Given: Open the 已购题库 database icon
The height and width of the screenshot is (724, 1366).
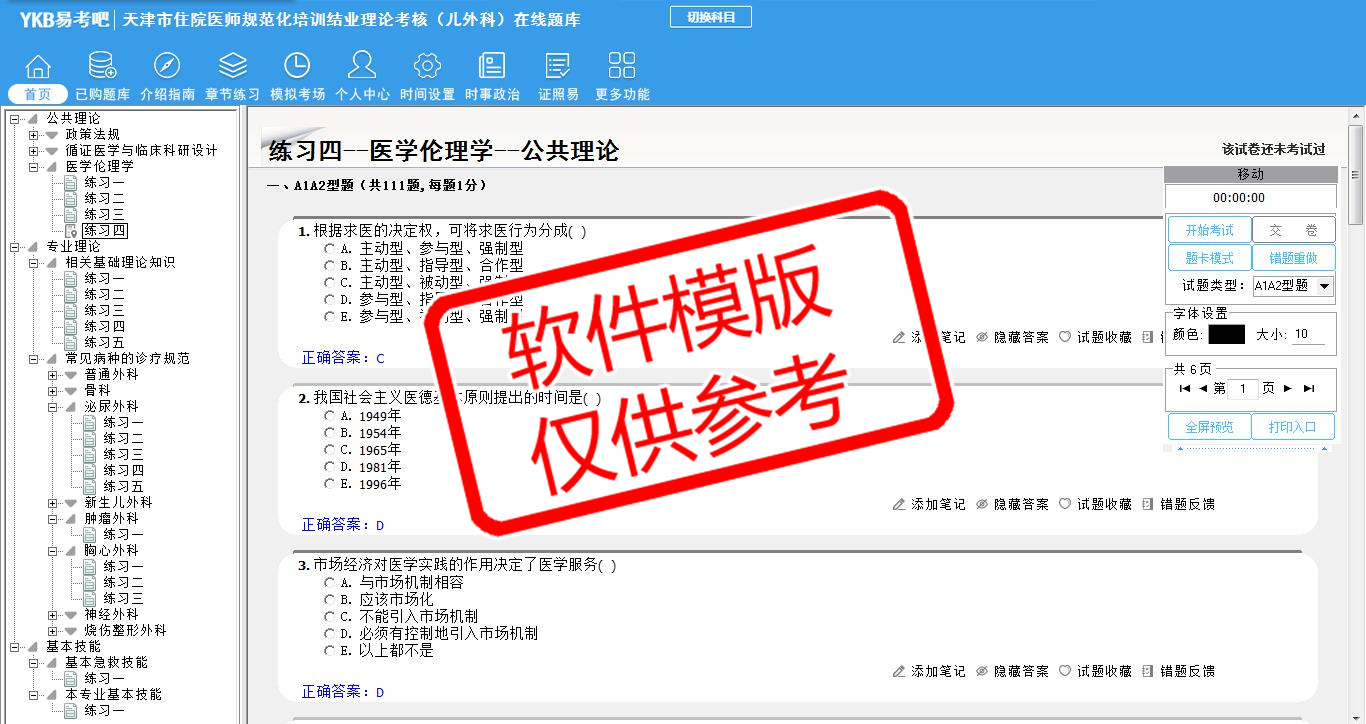Looking at the screenshot, I should coord(102,67).
